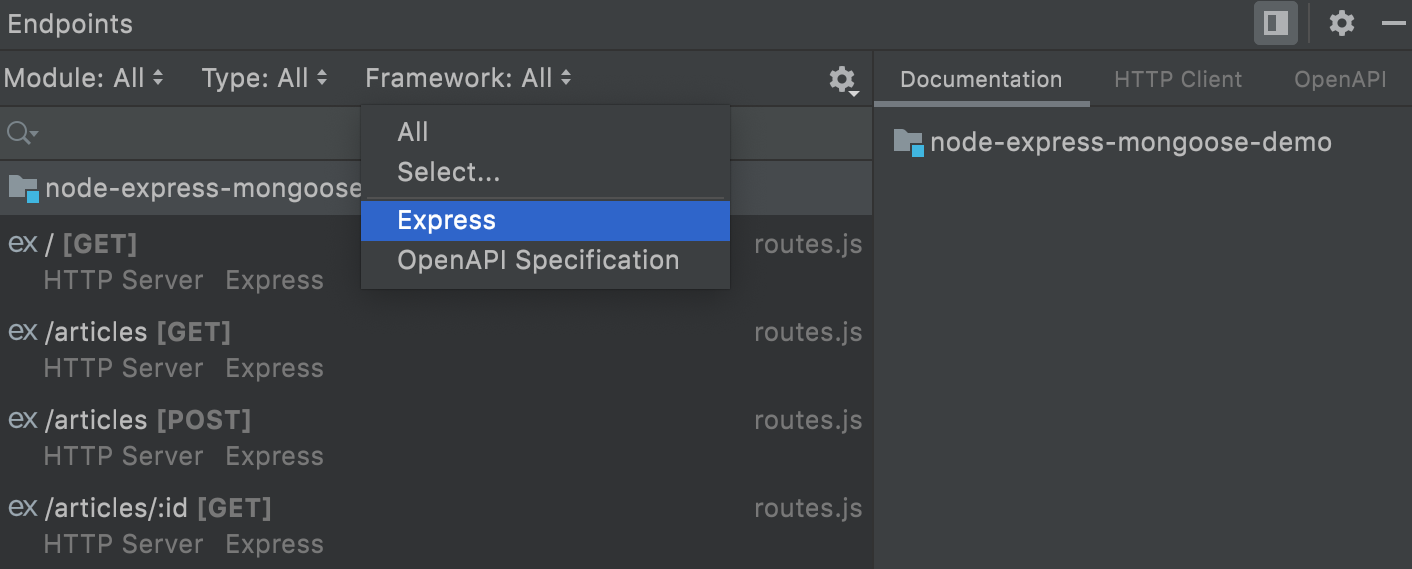Click the search magnifier icon
This screenshot has height=569, width=1412.
pyautogui.click(x=20, y=132)
